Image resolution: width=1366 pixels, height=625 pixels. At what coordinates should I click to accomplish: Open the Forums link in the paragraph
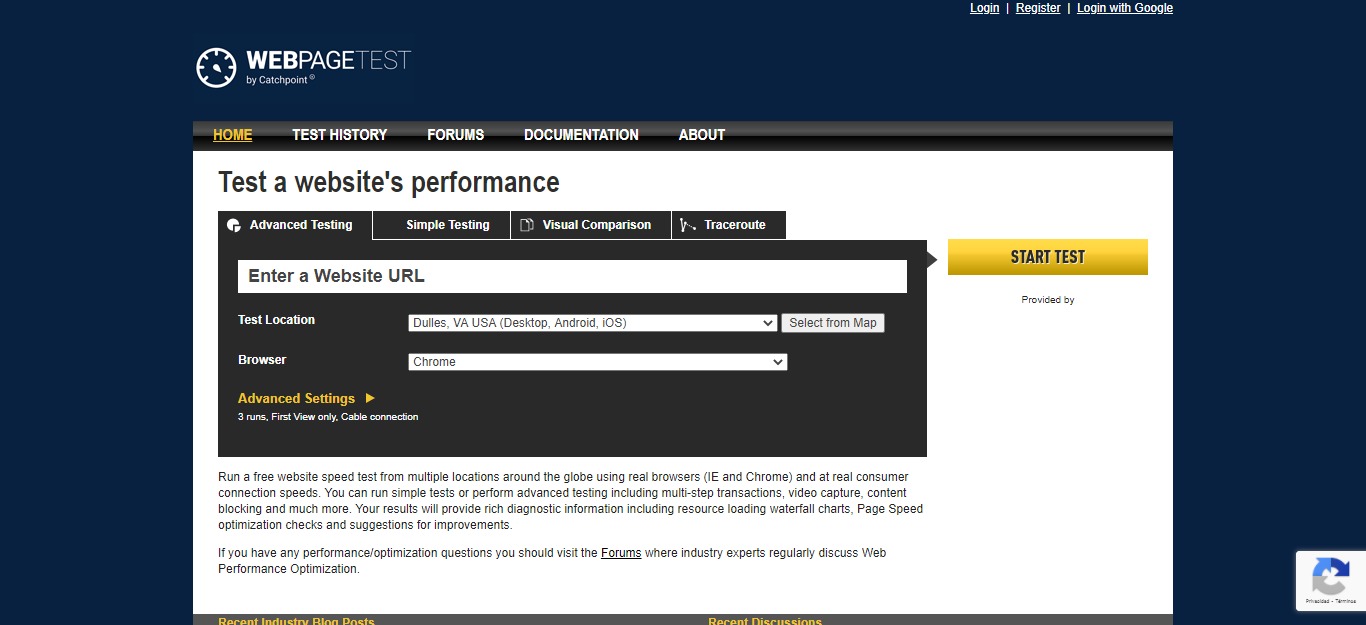click(x=621, y=553)
